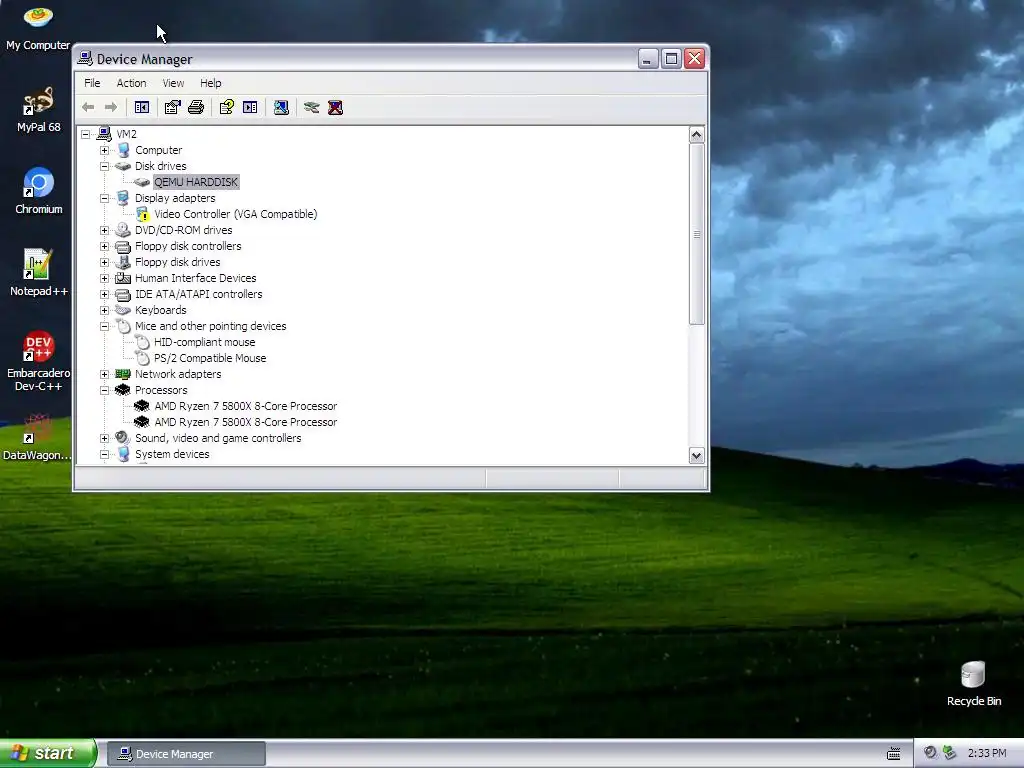The image size is (1024, 768).
Task: Expand the Keyboards category
Action: [104, 310]
